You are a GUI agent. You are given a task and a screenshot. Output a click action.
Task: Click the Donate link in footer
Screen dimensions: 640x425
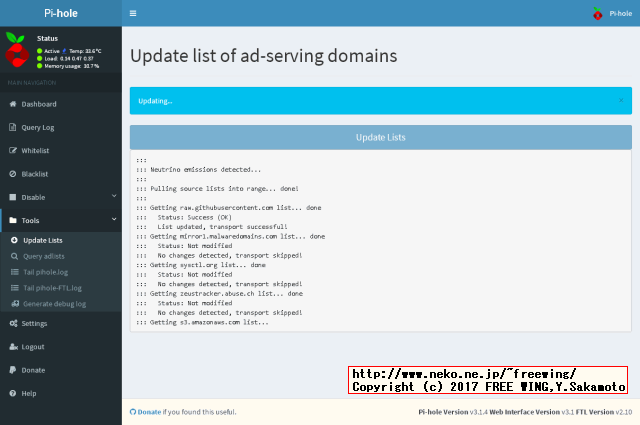[x=149, y=412]
